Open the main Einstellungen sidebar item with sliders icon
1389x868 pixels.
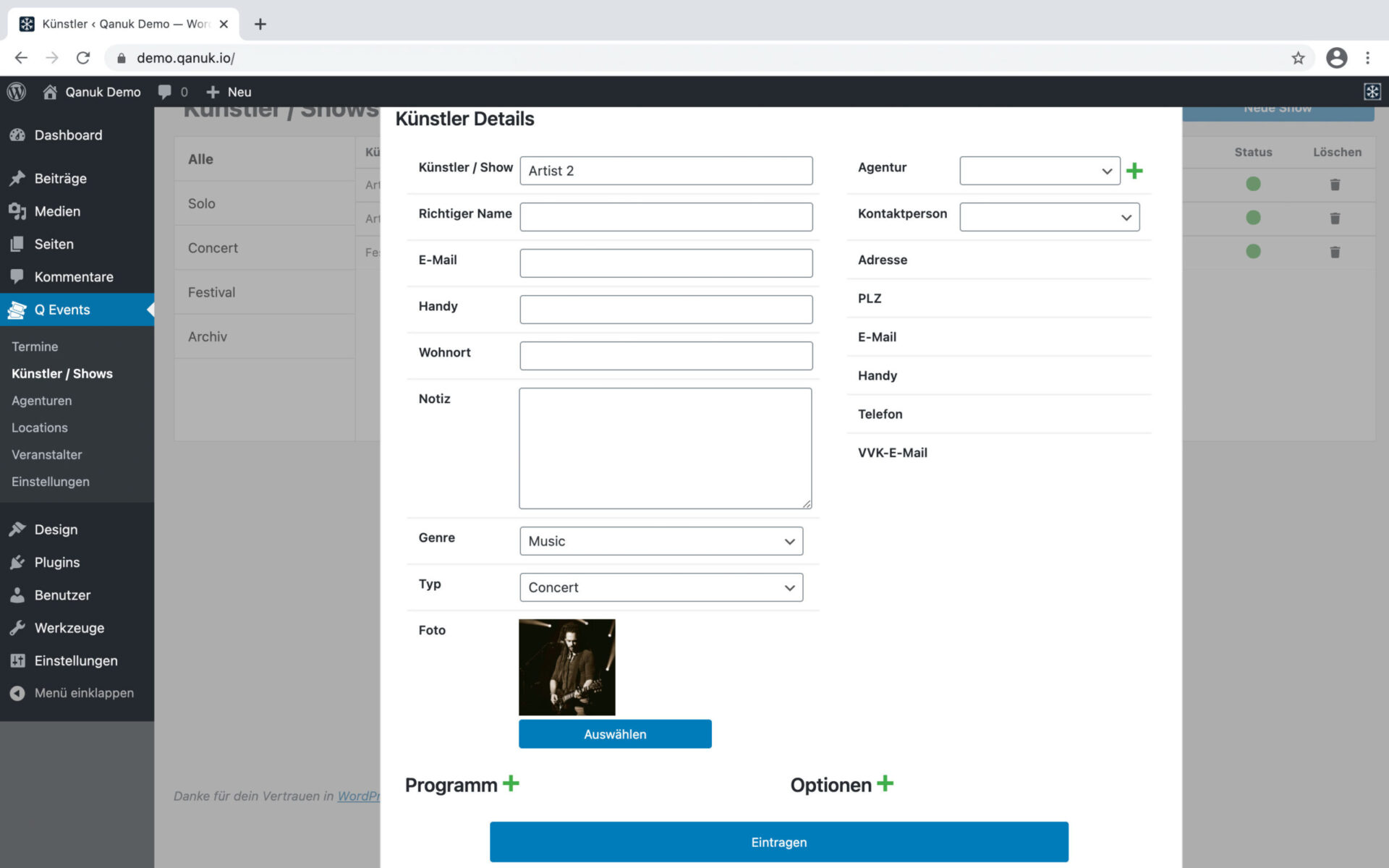(x=77, y=660)
